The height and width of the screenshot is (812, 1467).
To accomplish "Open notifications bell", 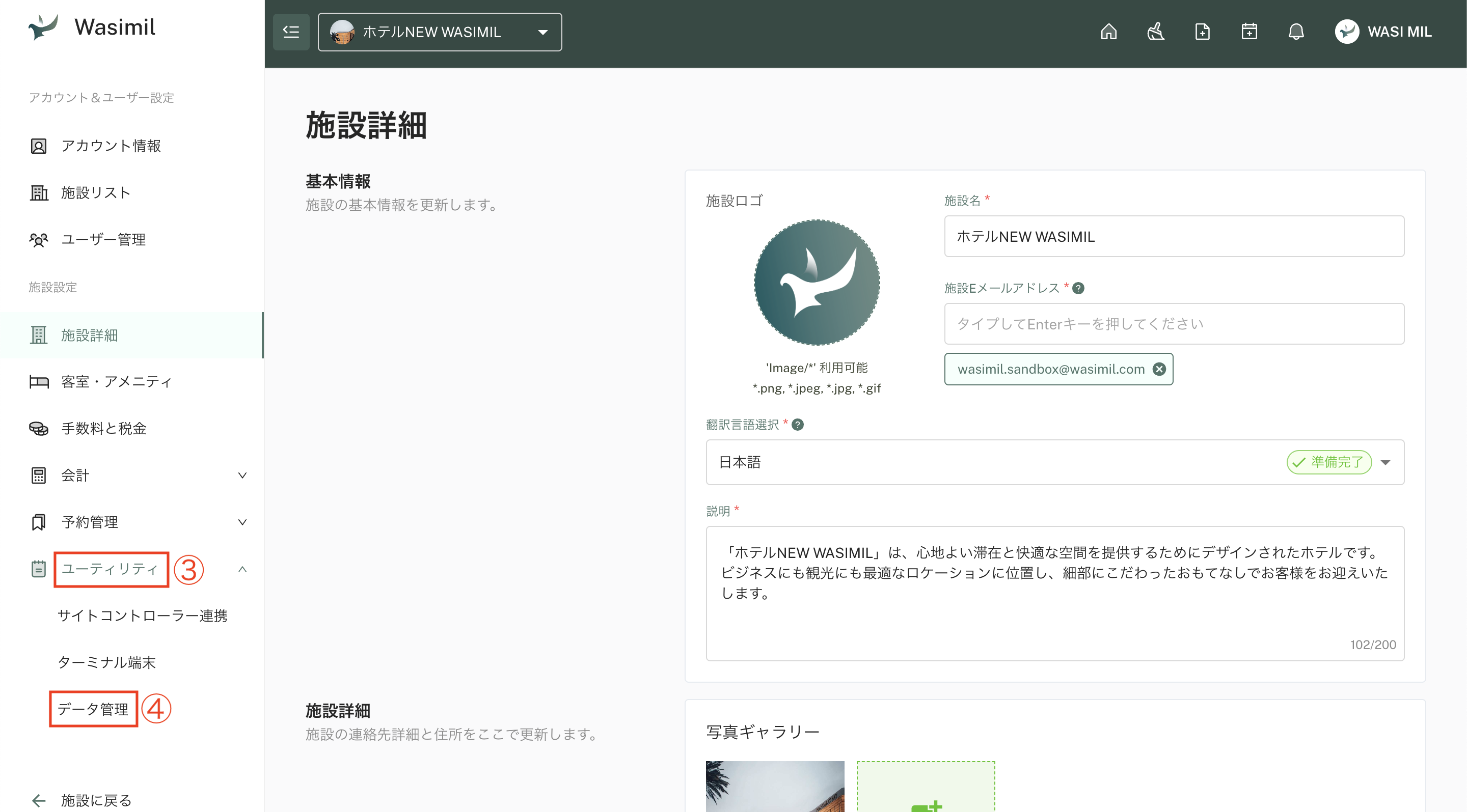I will point(1296,31).
